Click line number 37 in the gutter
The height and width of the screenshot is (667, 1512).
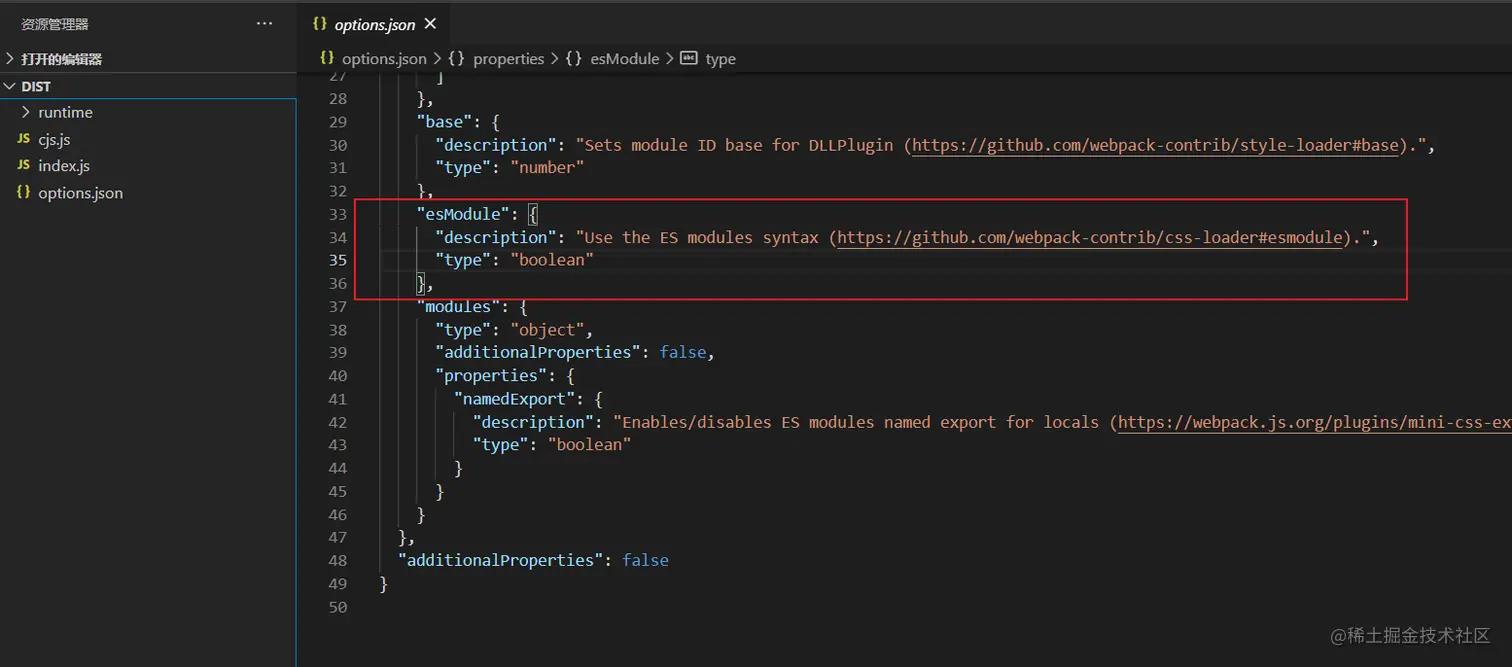tap(337, 306)
